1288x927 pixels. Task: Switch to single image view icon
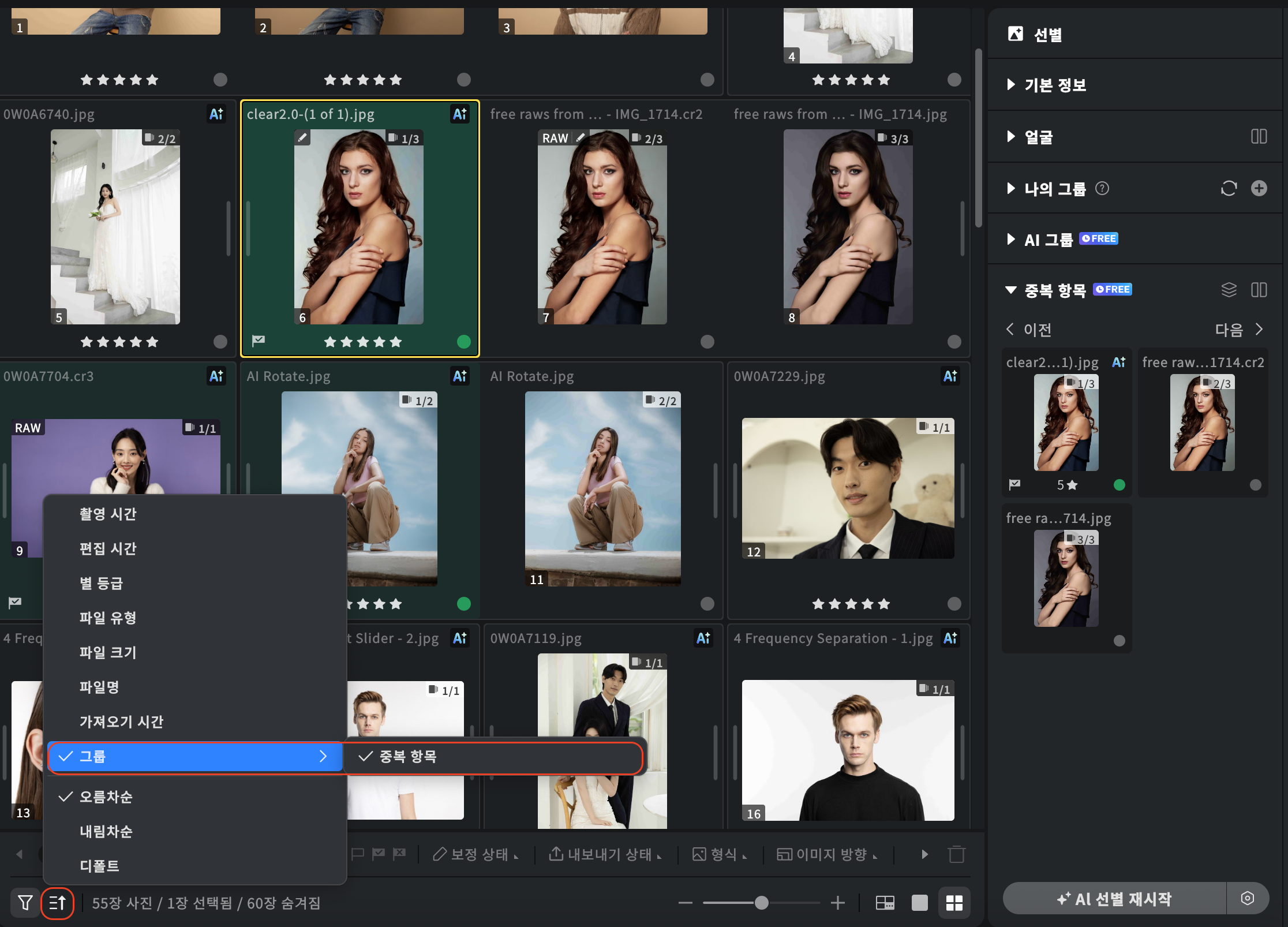click(919, 903)
